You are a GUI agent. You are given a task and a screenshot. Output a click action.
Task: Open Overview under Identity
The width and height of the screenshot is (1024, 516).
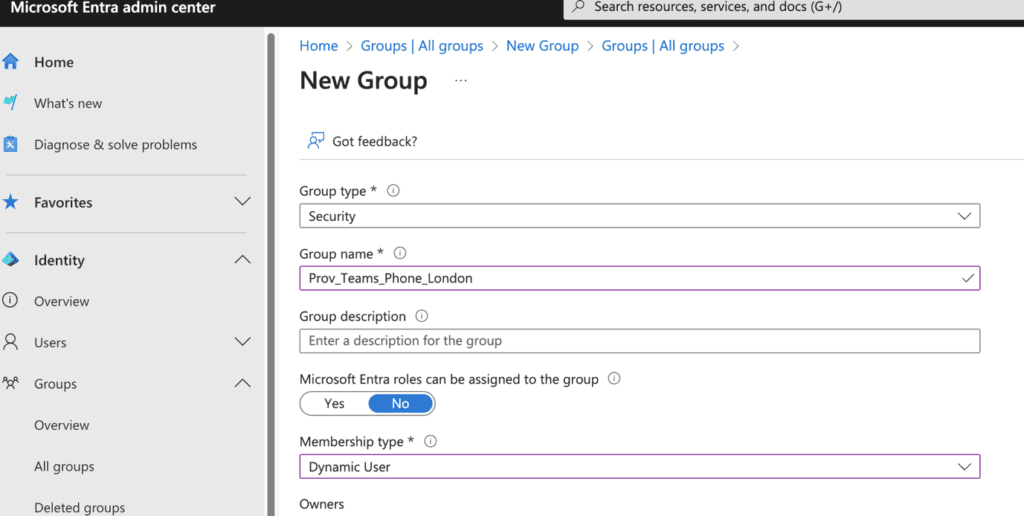(61, 301)
